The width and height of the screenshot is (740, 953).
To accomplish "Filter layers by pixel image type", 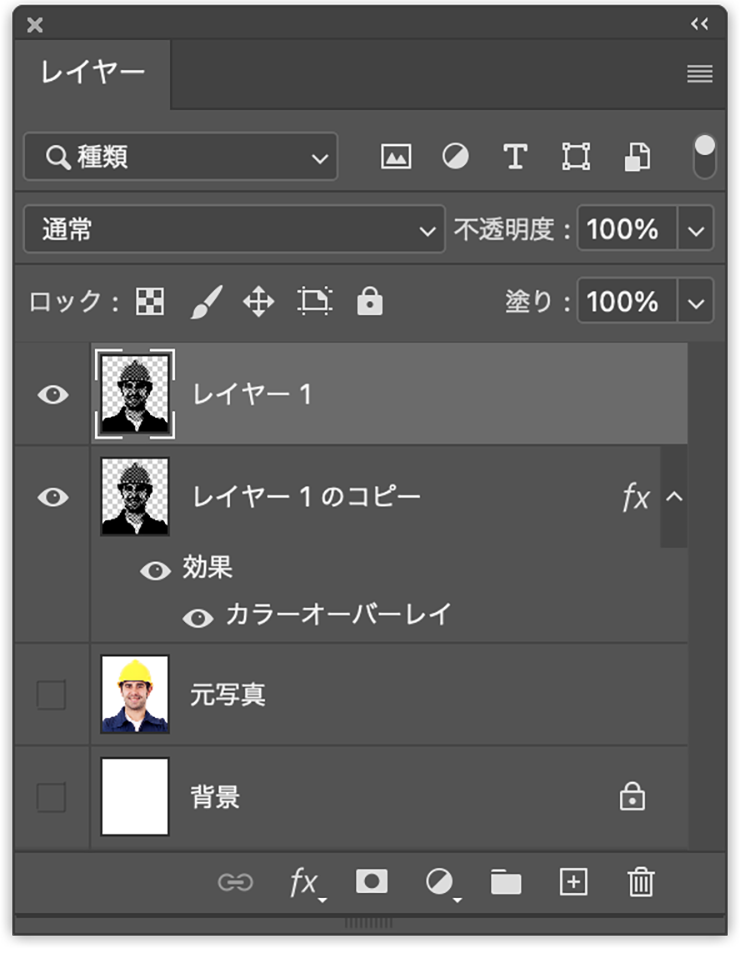I will point(396,157).
